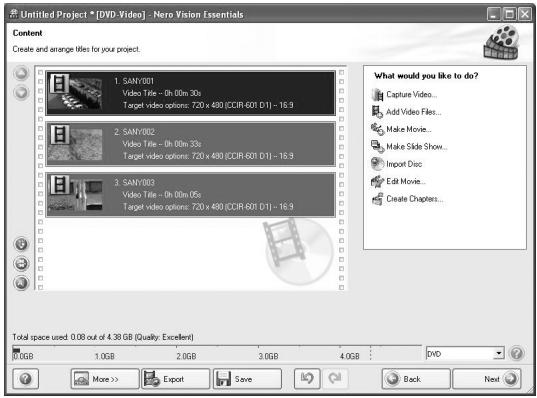
Task: Select the SANY001 video title
Action: [190, 93]
